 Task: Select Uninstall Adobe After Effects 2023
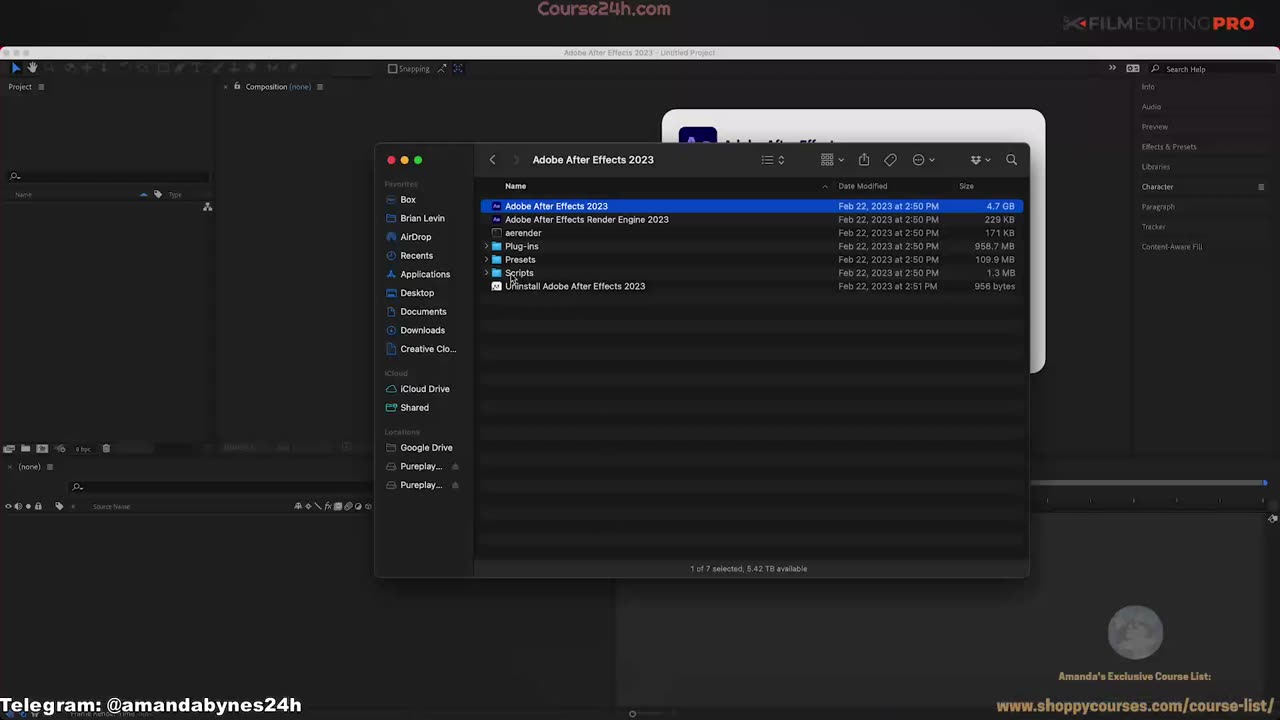751,286
